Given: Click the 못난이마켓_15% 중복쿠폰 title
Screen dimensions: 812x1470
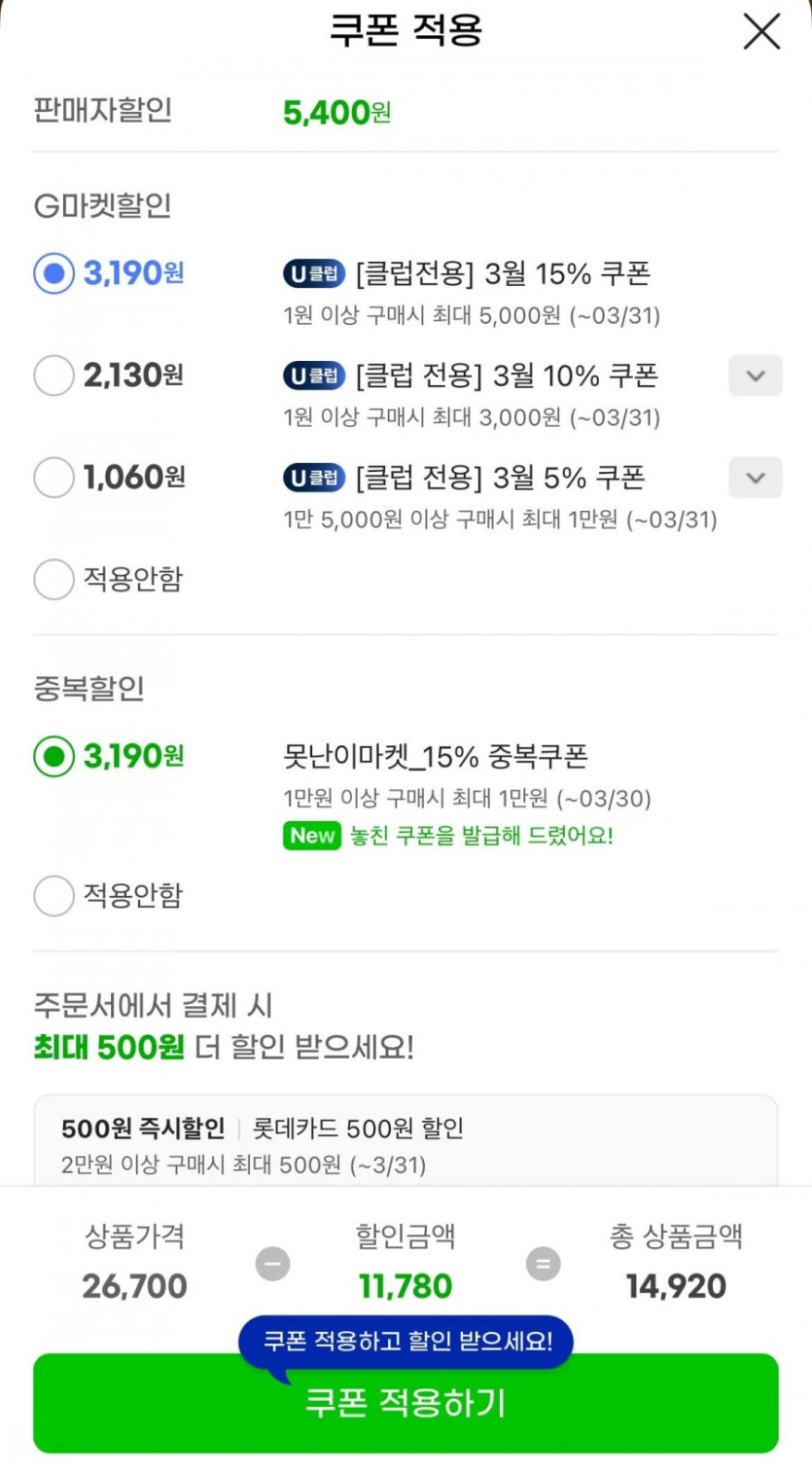Looking at the screenshot, I should pos(435,757).
